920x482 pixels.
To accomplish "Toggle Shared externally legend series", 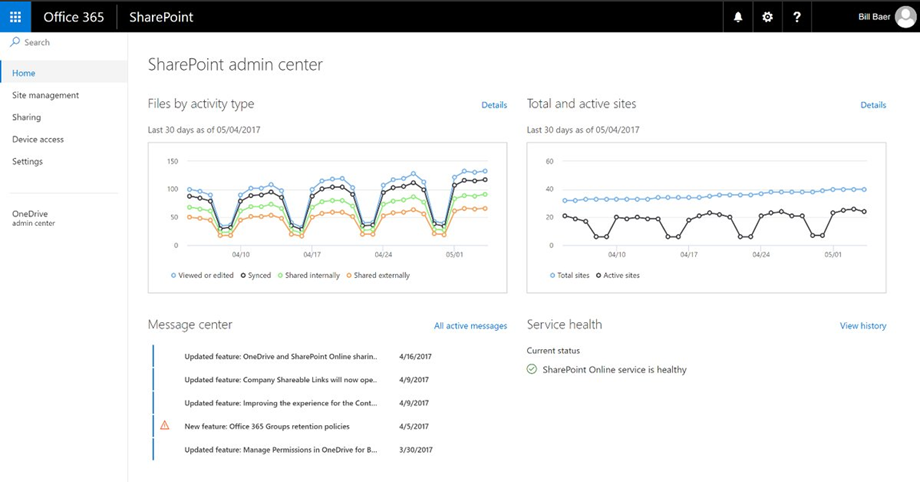I will tap(378, 275).
